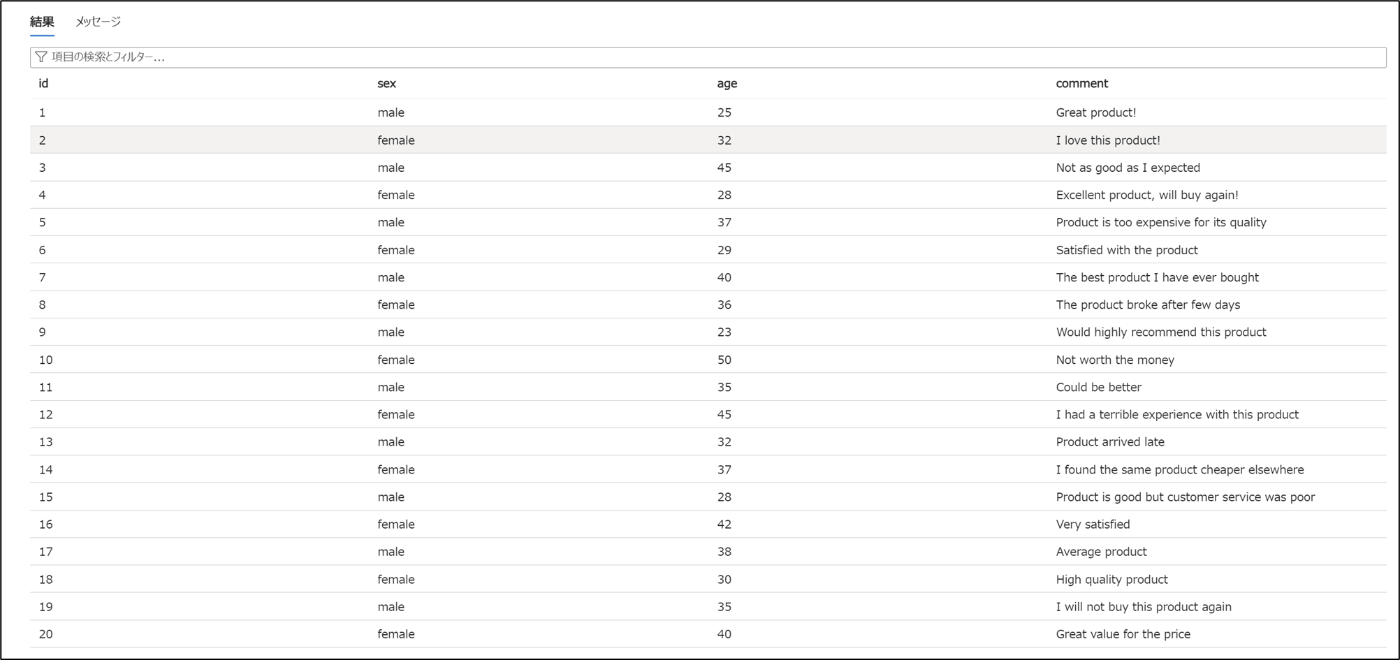
Task: Click the comment column header
Action: [x=1082, y=84]
